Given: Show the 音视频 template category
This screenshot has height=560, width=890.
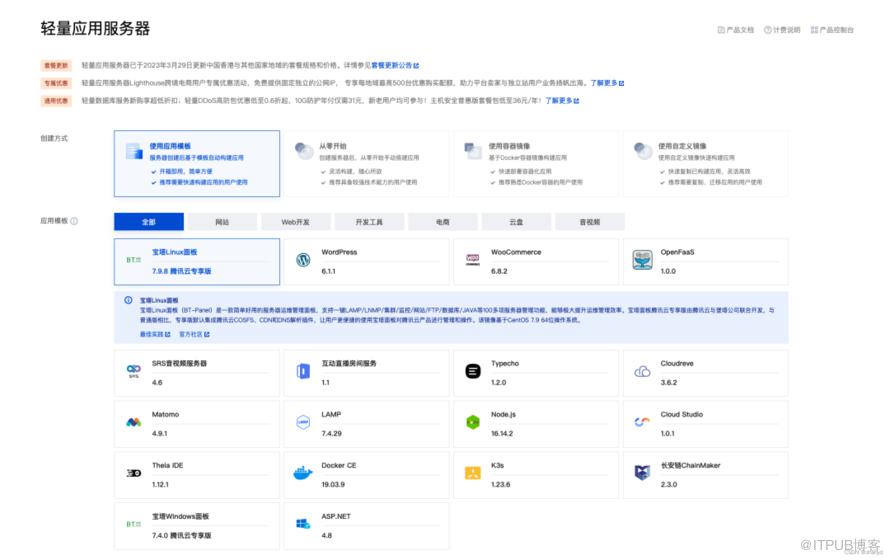Looking at the screenshot, I should [x=589, y=222].
